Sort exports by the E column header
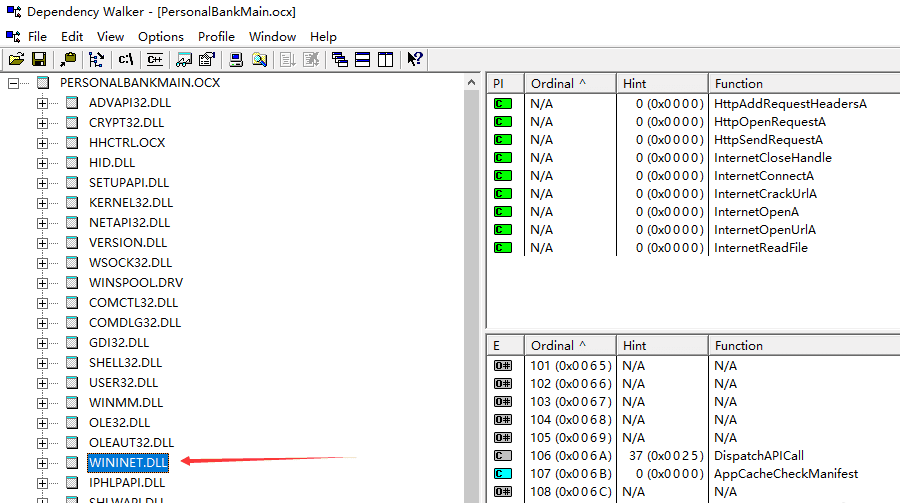Image resolution: width=900 pixels, height=503 pixels. (505, 346)
